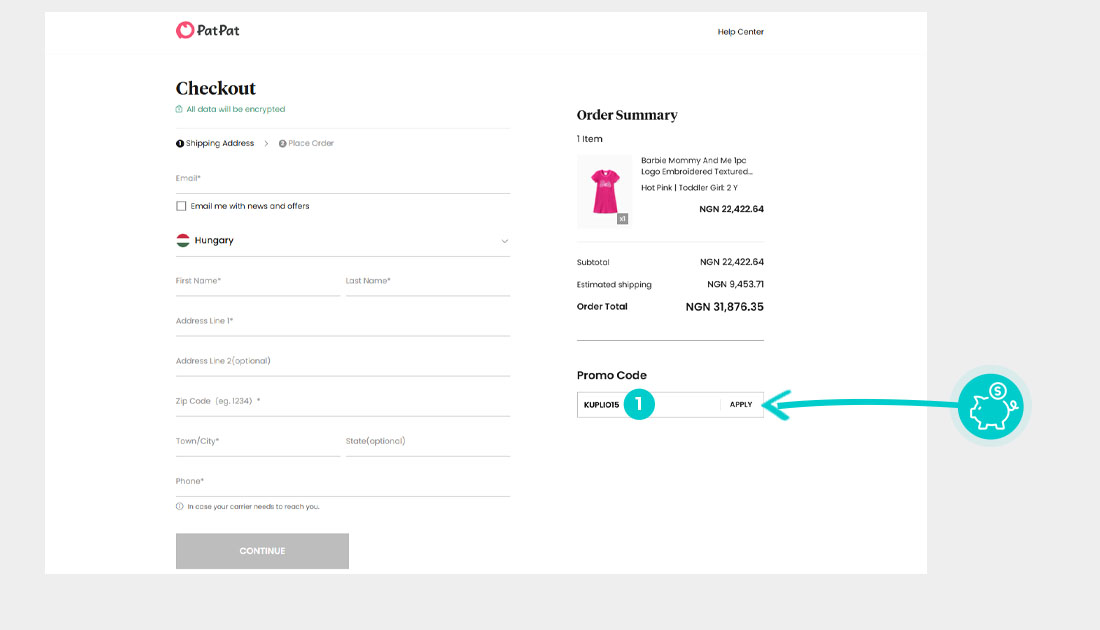Focus the Email input field

(x=342, y=179)
